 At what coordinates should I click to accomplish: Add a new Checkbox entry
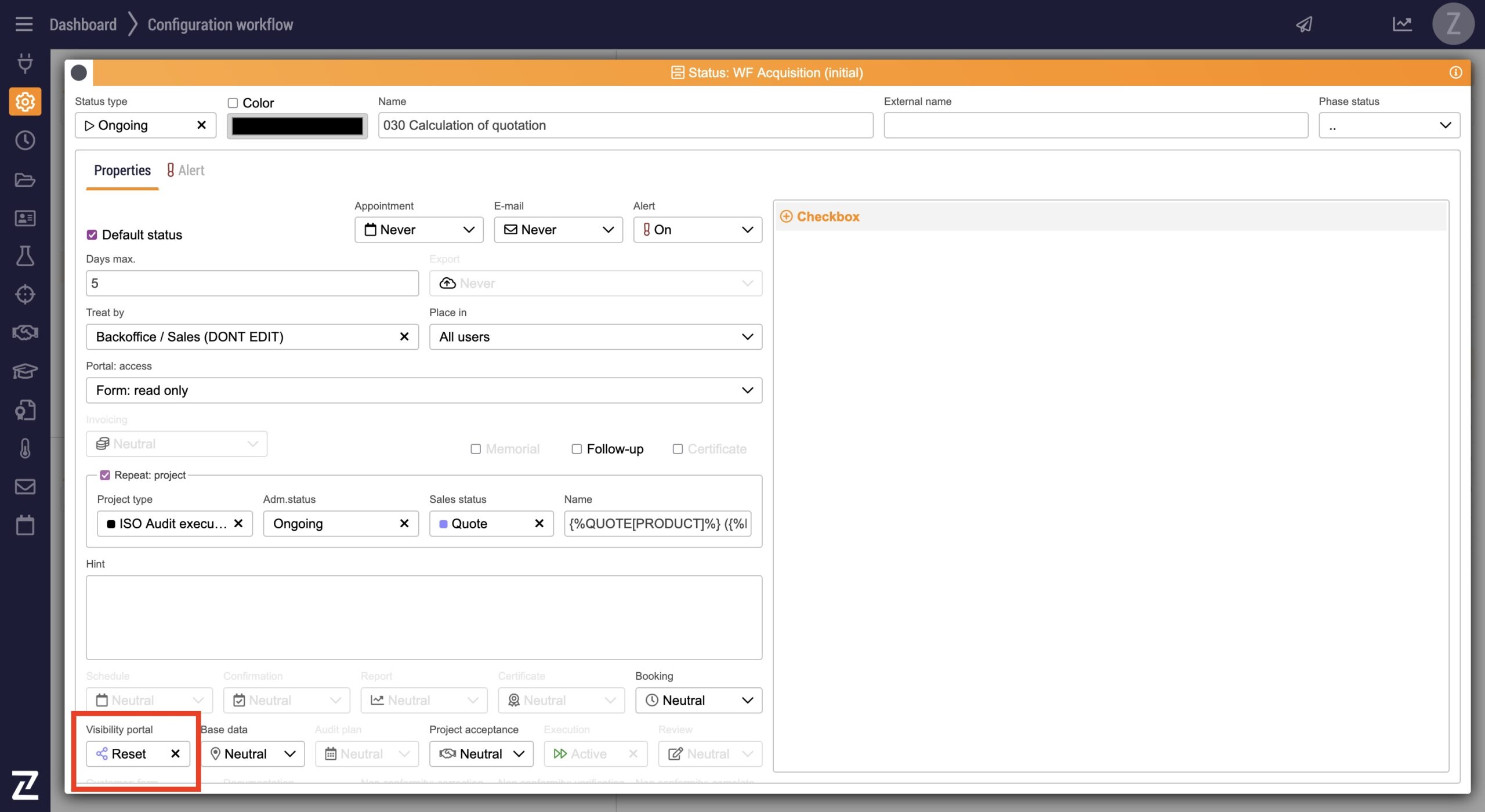tap(819, 216)
